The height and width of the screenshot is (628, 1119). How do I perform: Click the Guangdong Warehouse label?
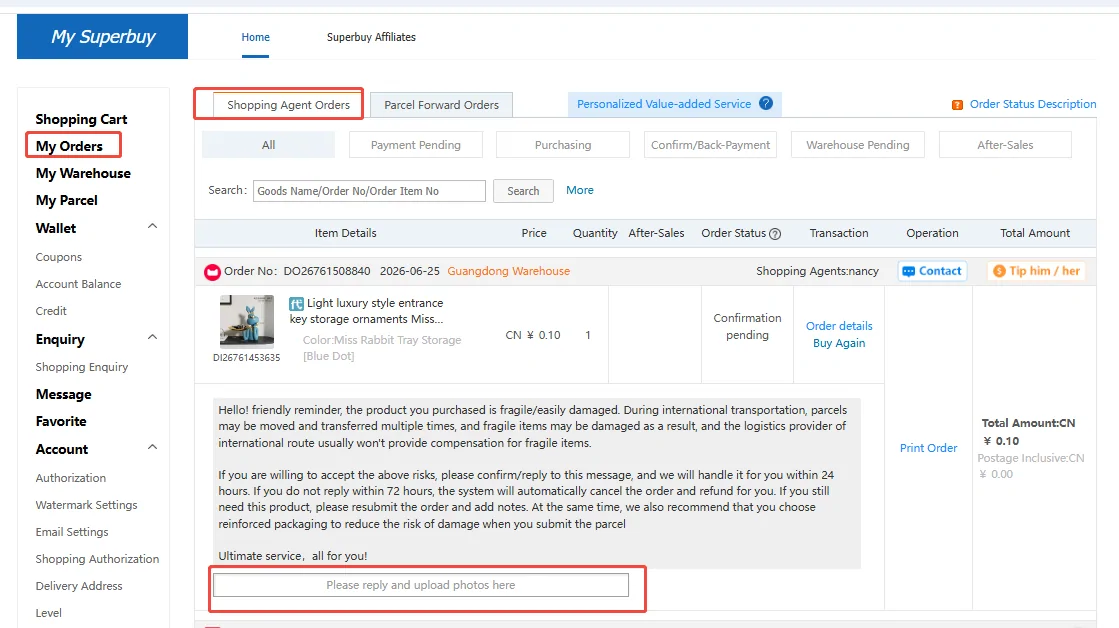click(509, 271)
